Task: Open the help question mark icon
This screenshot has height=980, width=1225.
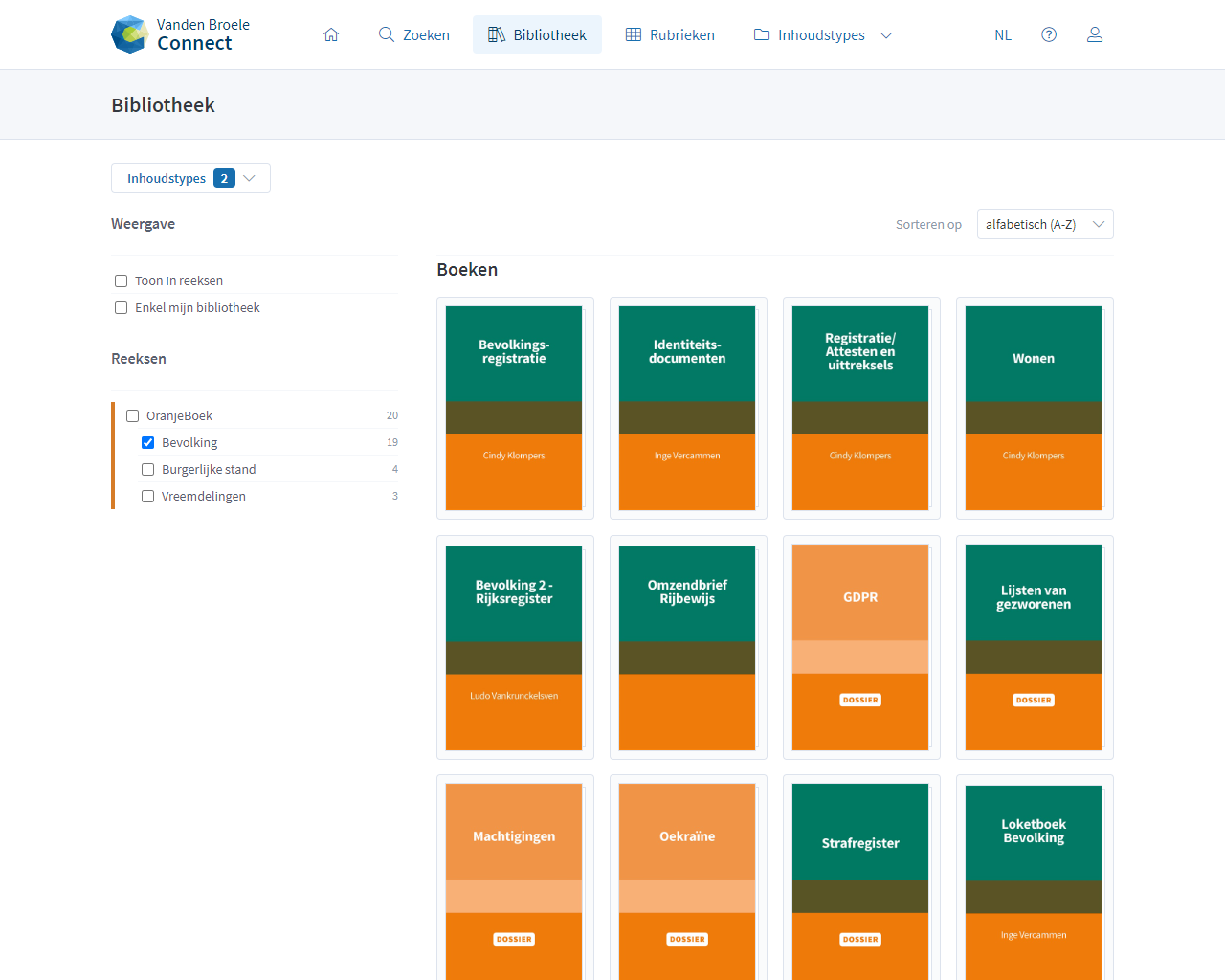Action: [x=1049, y=34]
